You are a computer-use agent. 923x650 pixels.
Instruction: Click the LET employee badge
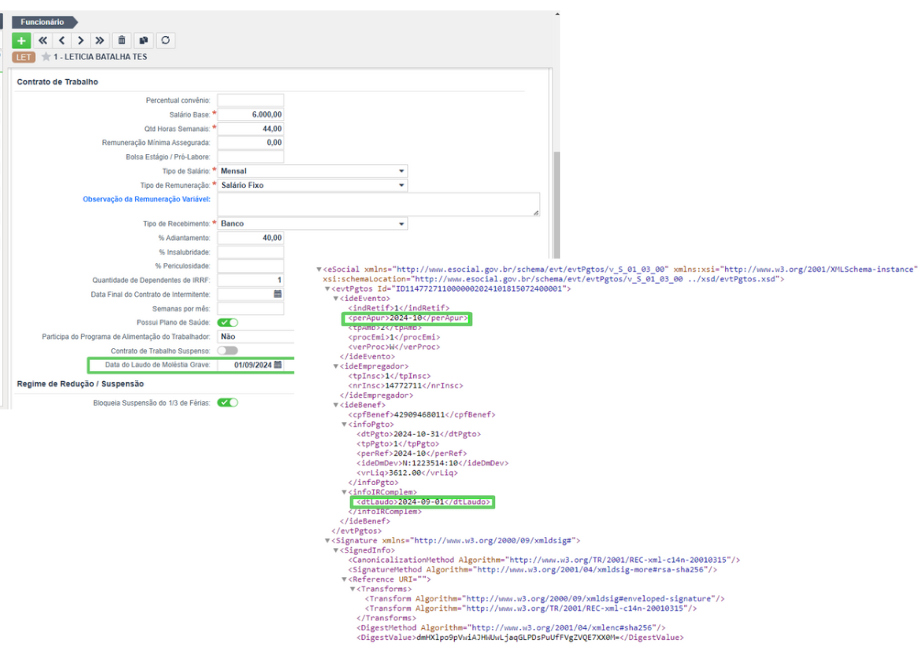pos(24,57)
